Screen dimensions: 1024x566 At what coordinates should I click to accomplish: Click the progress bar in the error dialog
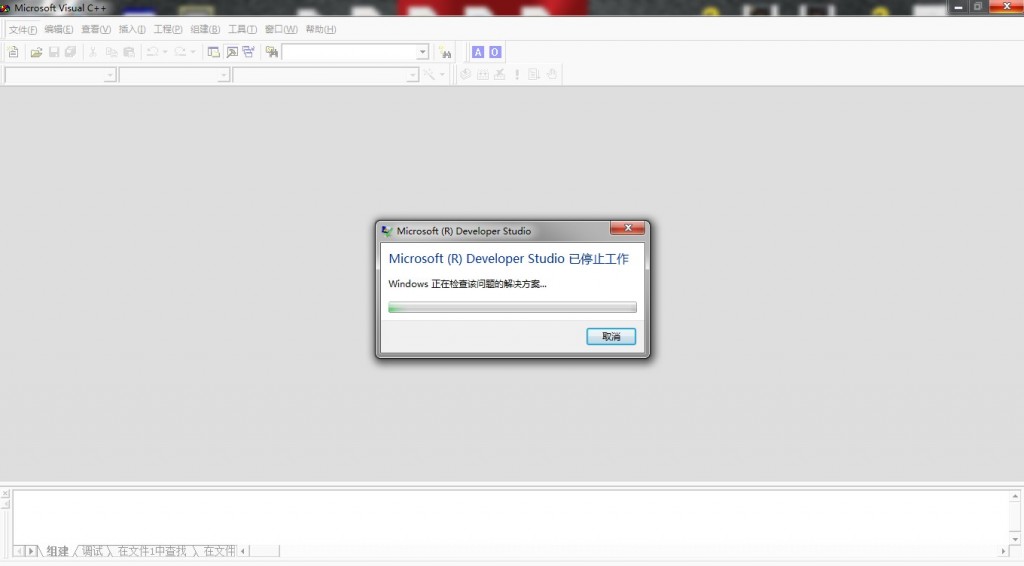click(512, 307)
